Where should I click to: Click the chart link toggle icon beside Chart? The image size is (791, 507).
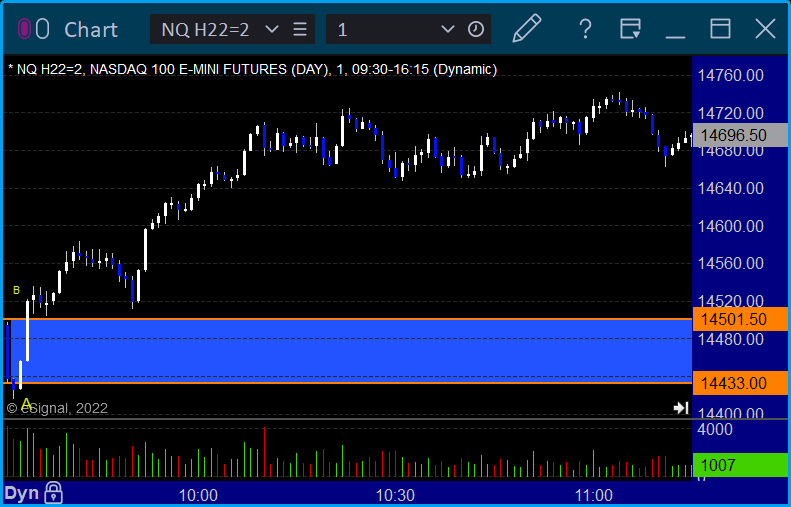(33, 29)
